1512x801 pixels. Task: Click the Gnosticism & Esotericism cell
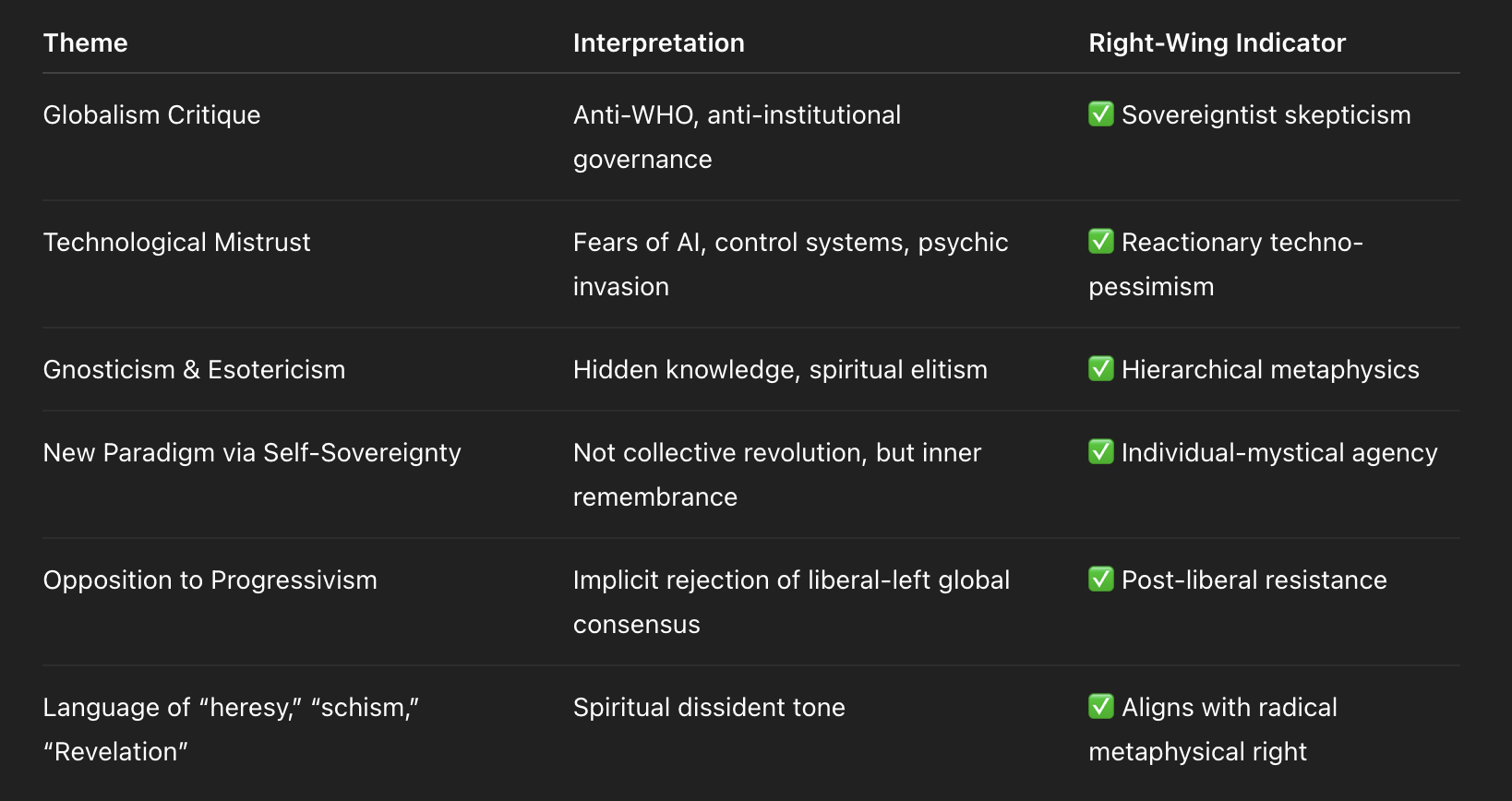tap(195, 369)
